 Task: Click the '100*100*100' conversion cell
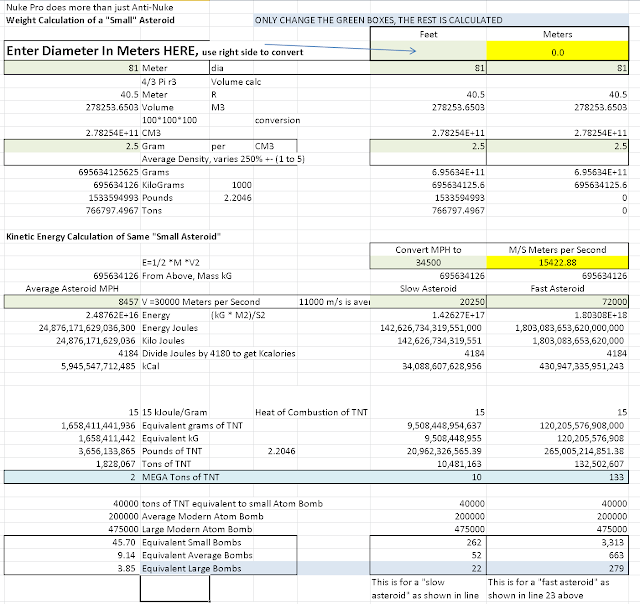click(169, 120)
